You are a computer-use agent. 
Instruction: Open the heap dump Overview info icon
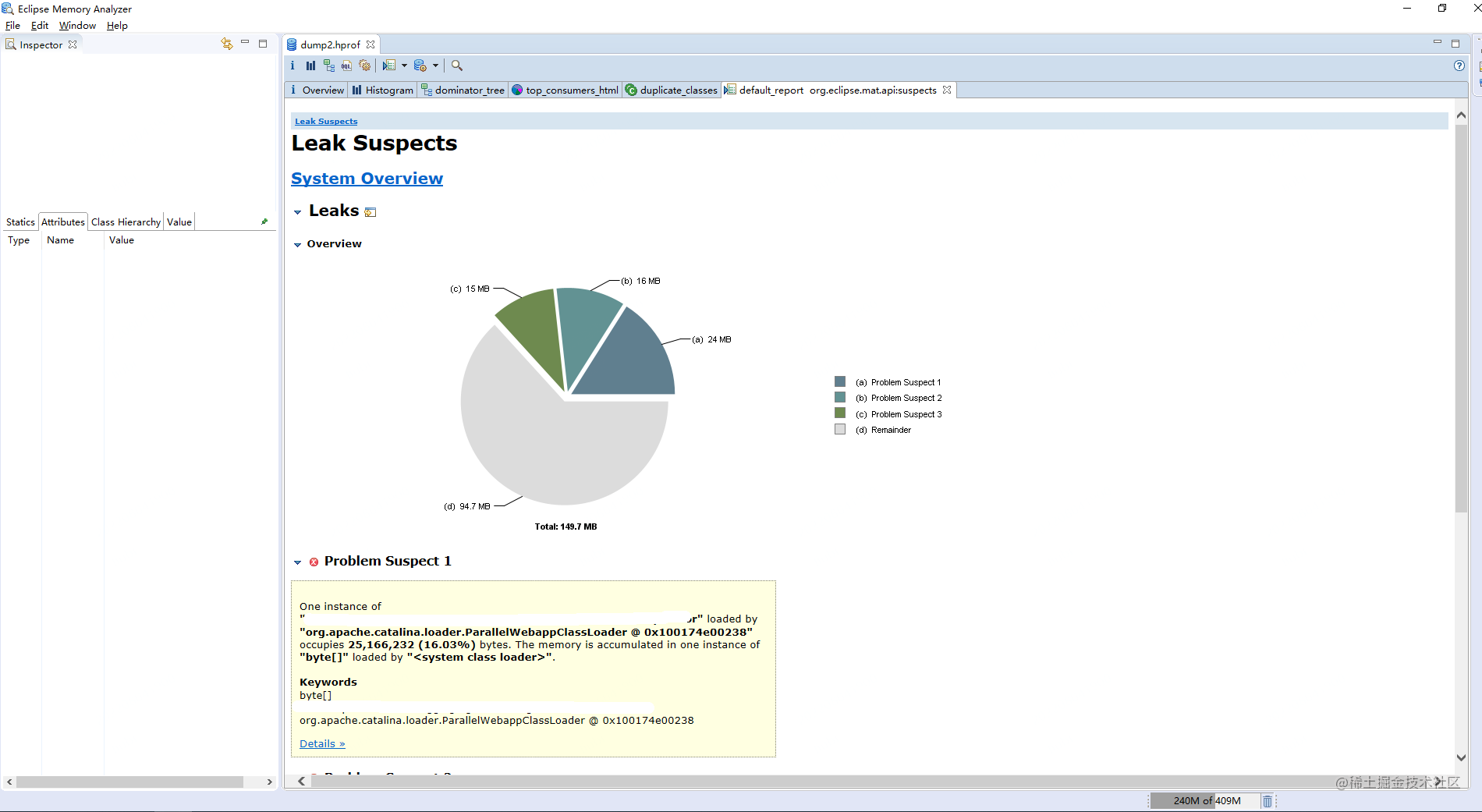(292, 66)
